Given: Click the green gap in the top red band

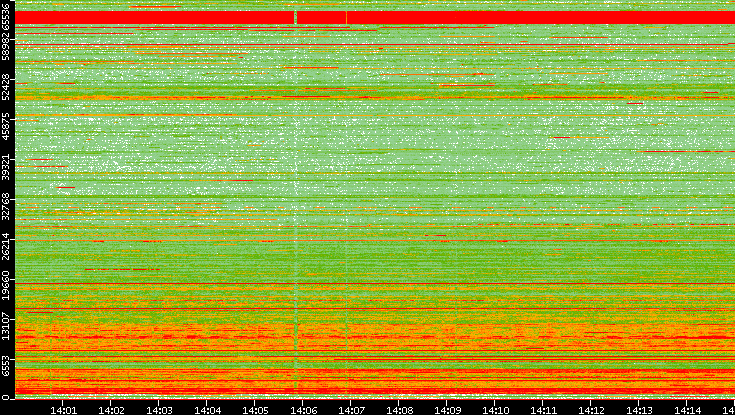Looking at the screenshot, I should [x=295, y=18].
